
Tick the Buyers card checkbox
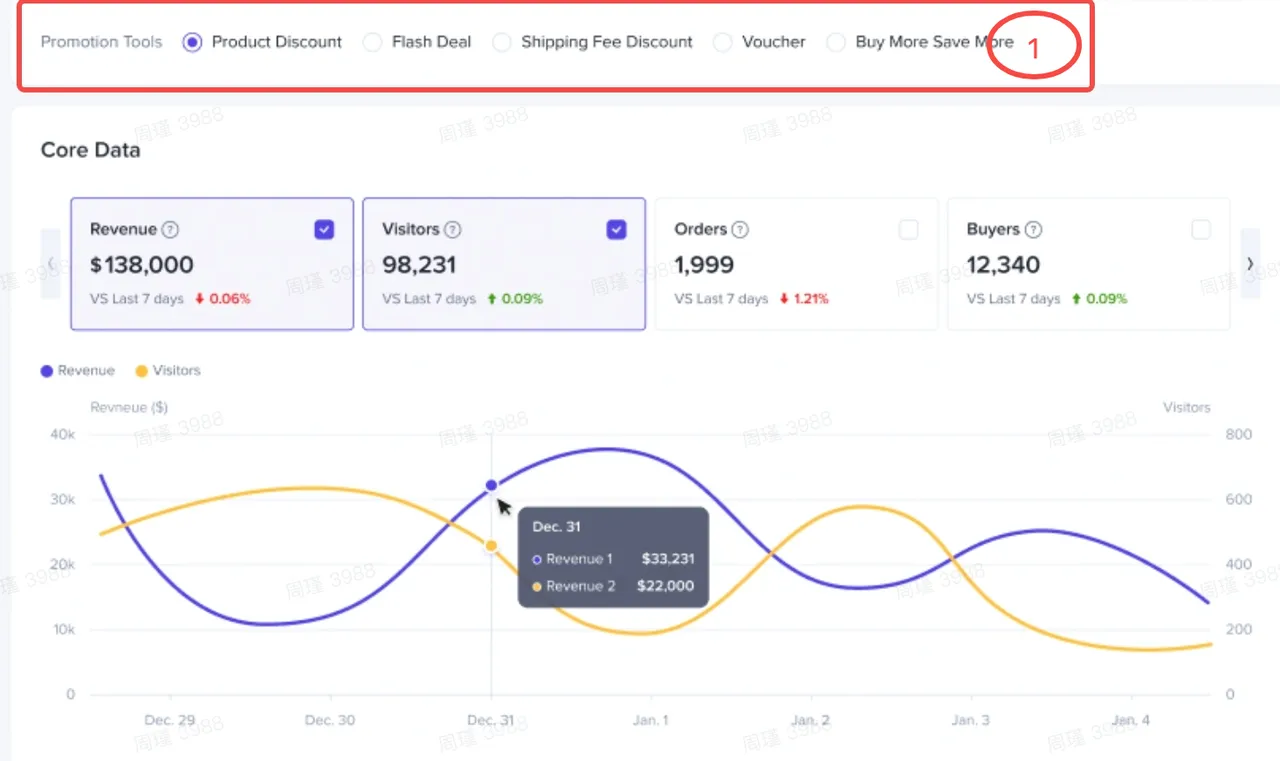tap(1201, 230)
